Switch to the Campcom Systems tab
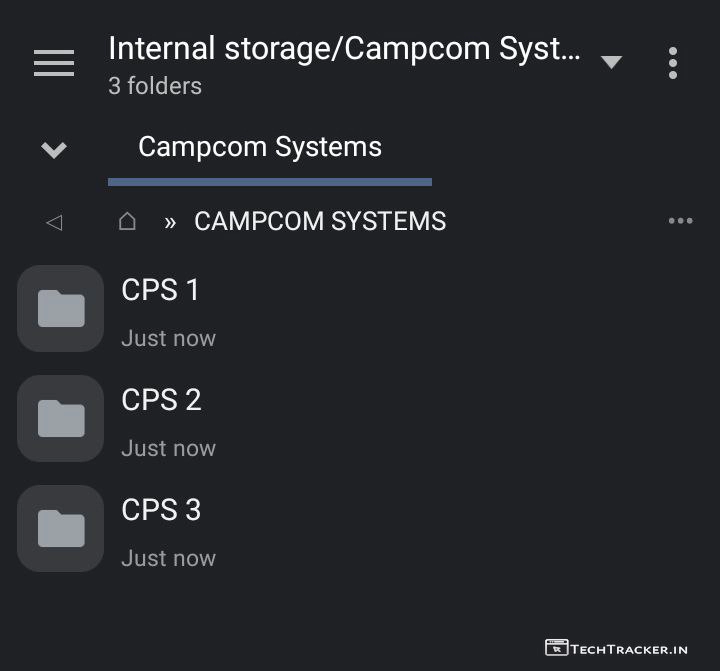Image resolution: width=720 pixels, height=671 pixels. pyautogui.click(x=260, y=147)
